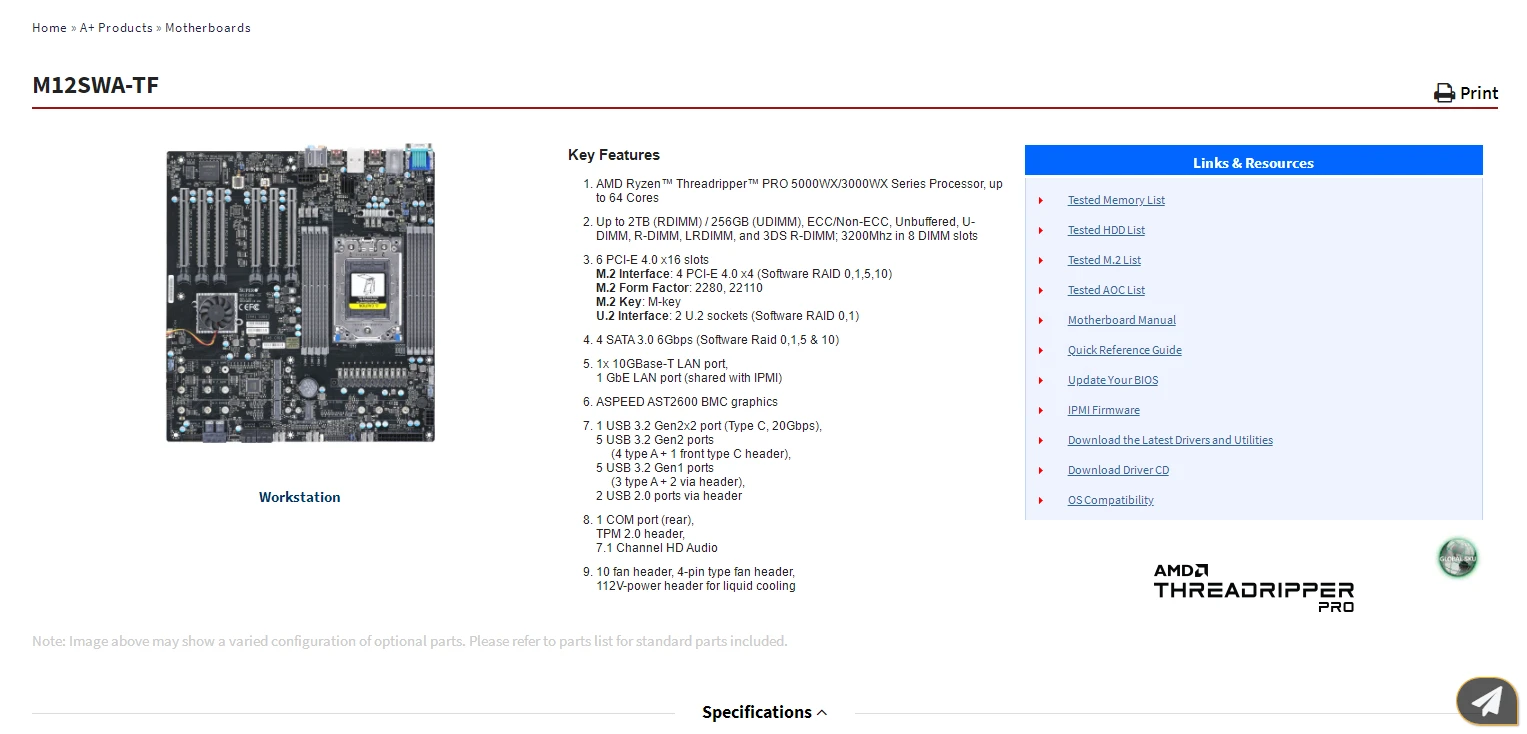Open the Update Your BIOS link

[1113, 380]
